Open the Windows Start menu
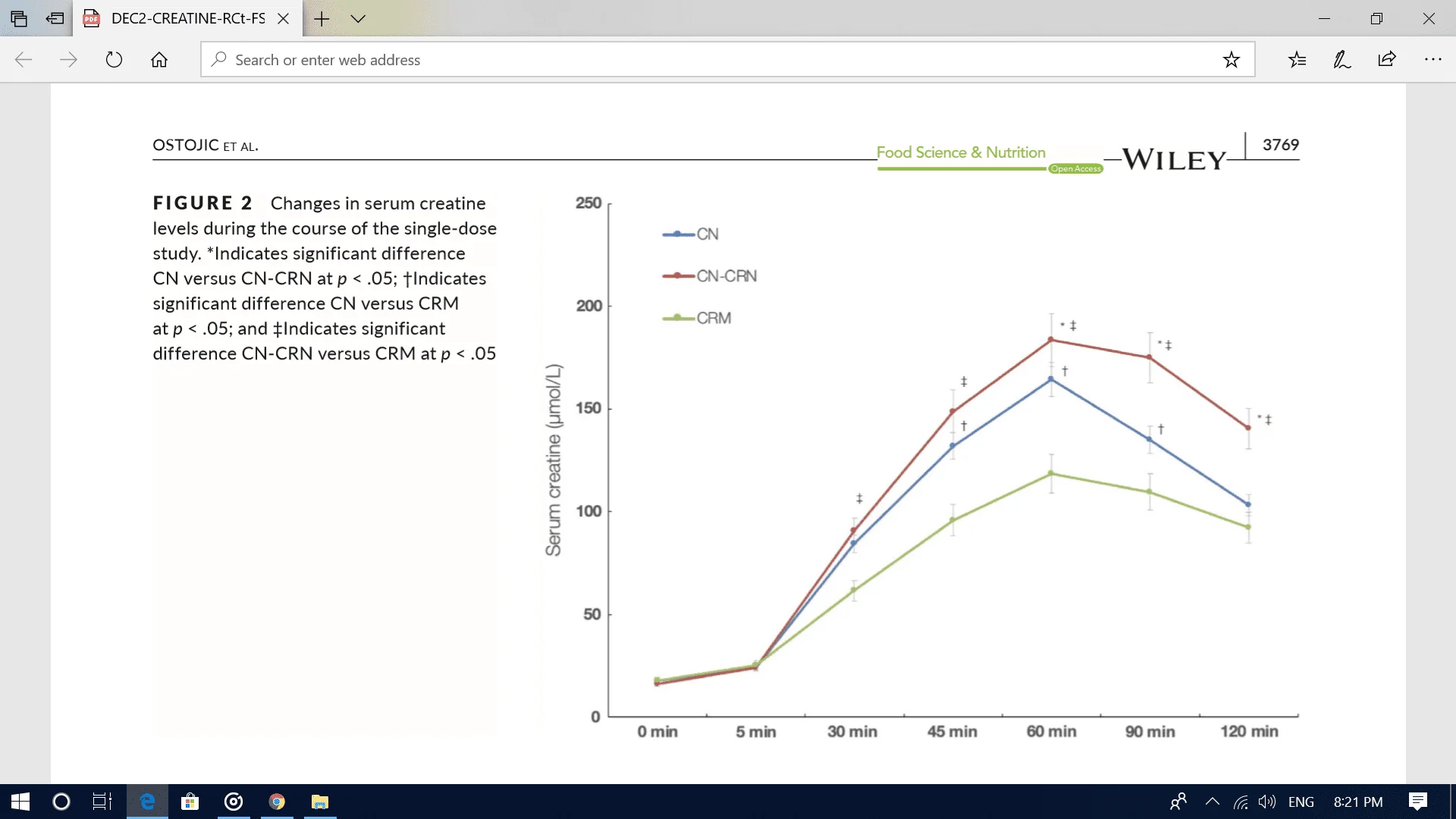The image size is (1456, 819). click(x=20, y=802)
